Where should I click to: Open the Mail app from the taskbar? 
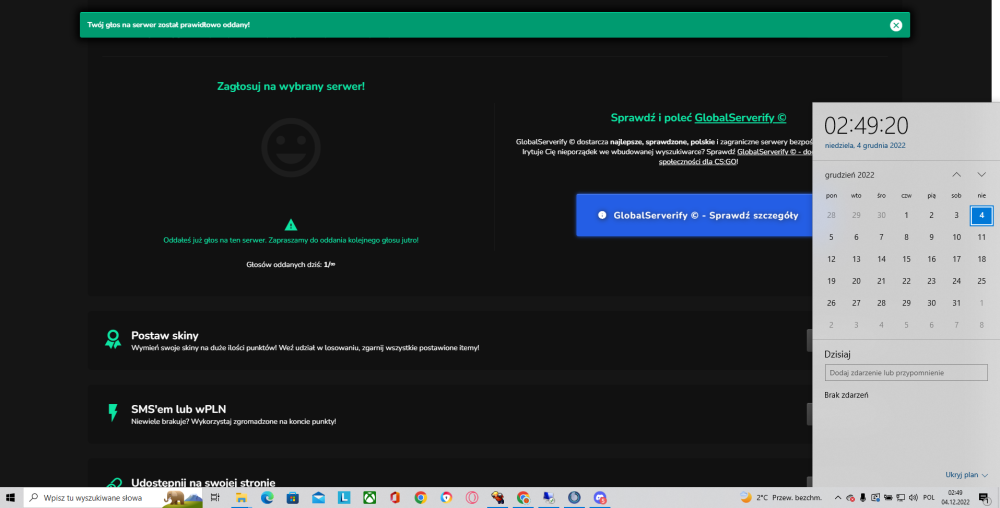318,498
